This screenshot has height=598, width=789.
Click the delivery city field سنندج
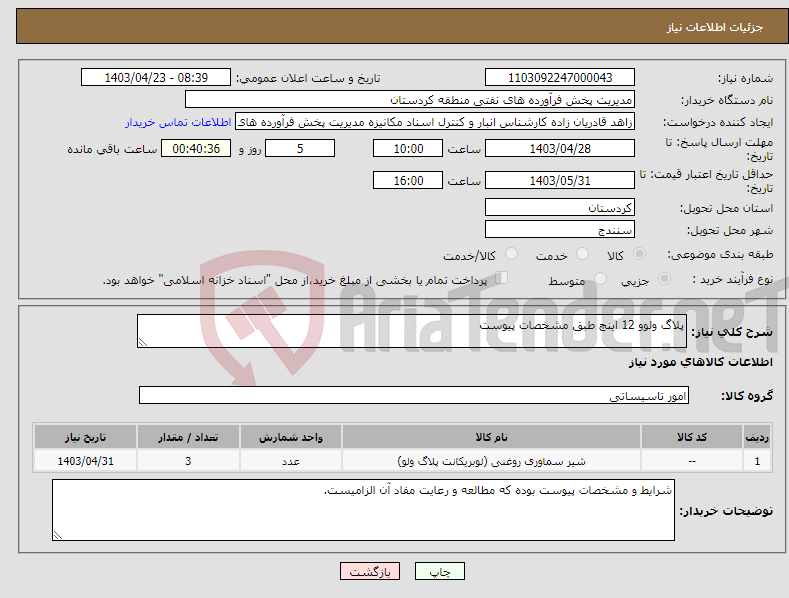point(560,230)
